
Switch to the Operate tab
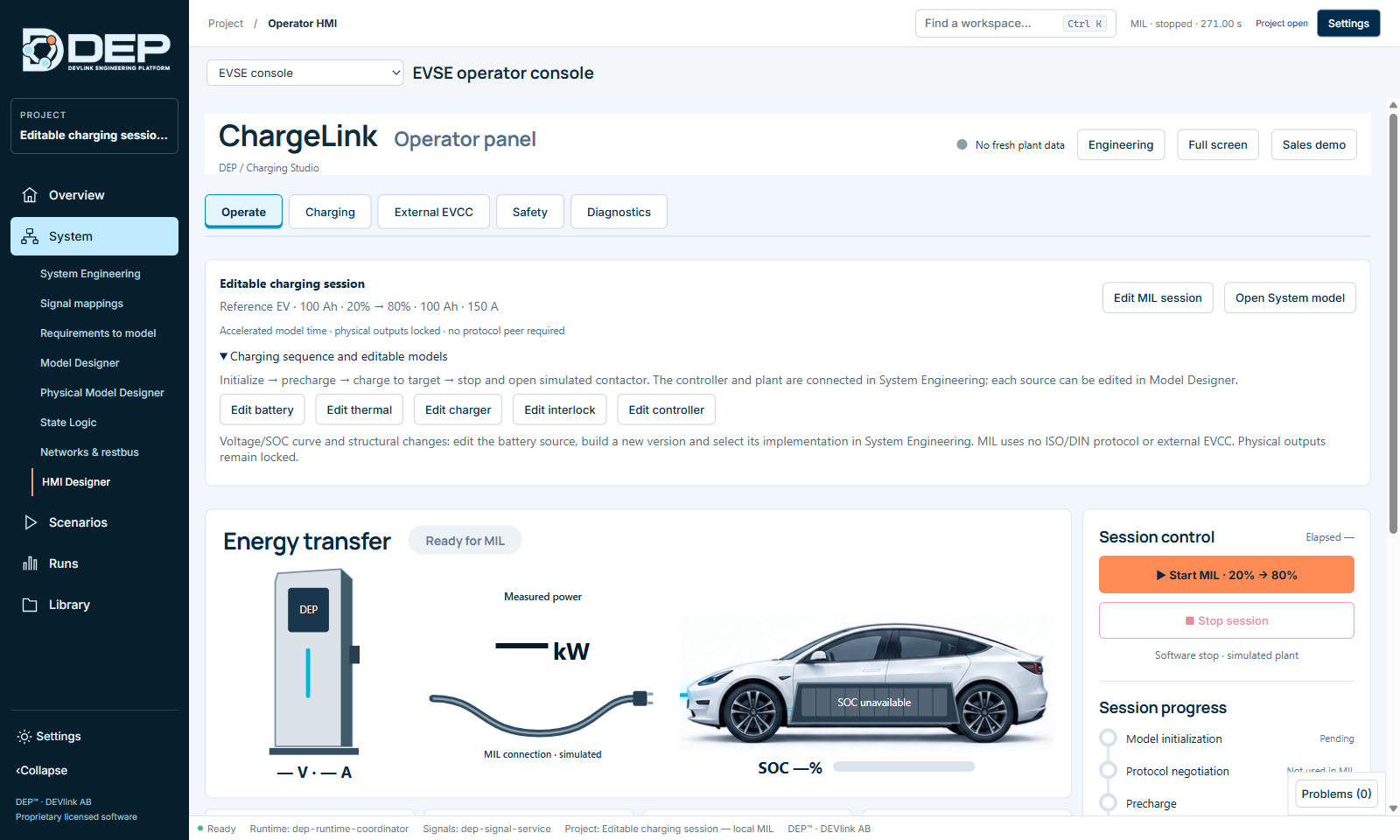point(243,212)
